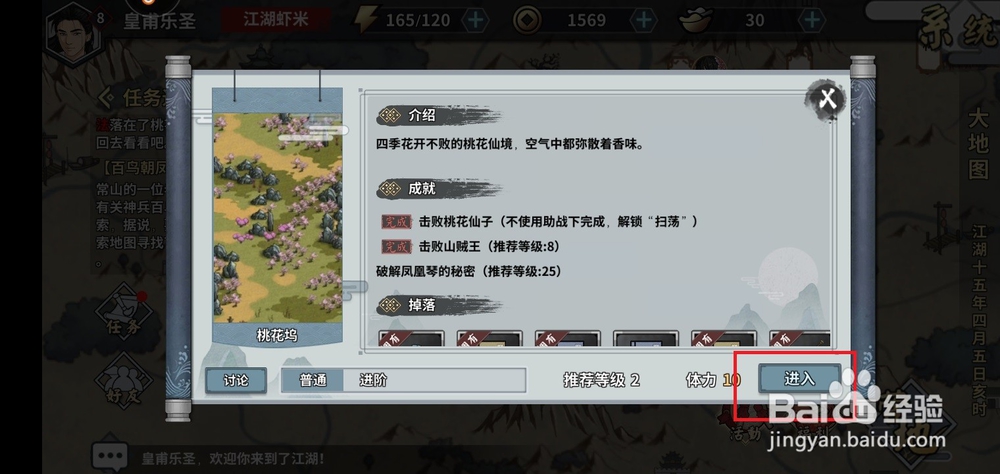The image size is (1000, 474).
Task: Select the fourth drop reward item
Action: [645, 339]
